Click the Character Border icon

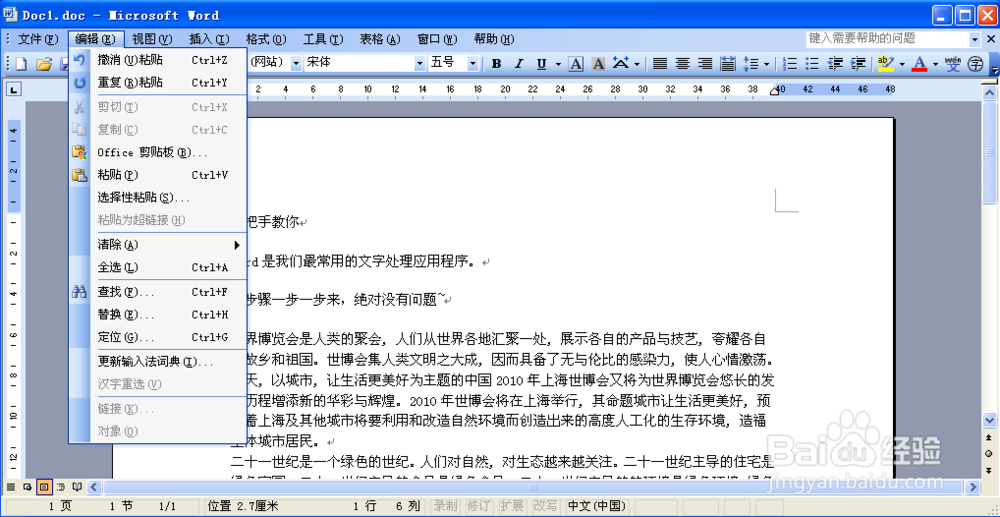[x=576, y=64]
